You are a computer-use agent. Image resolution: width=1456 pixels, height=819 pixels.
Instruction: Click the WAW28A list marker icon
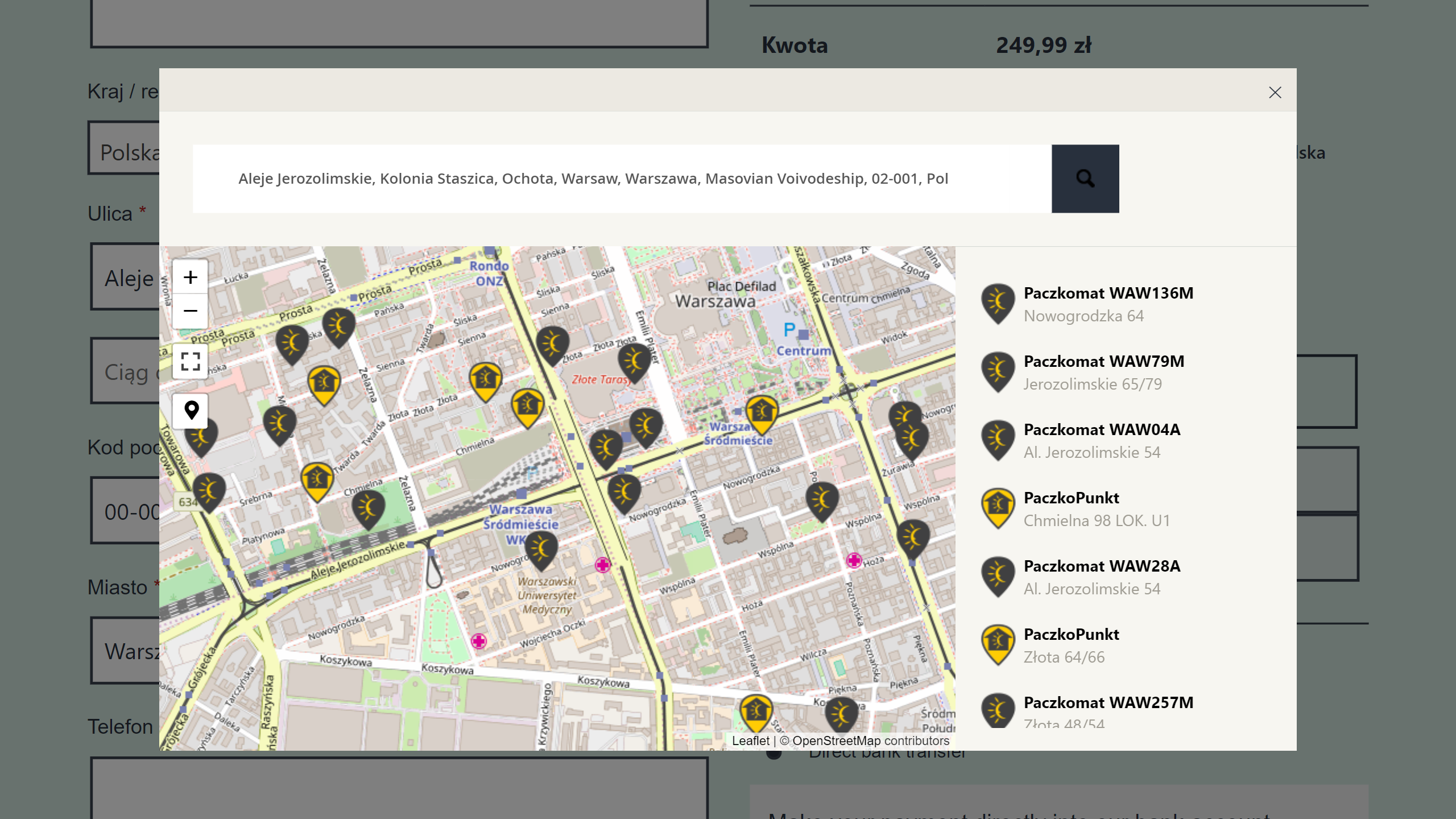(x=998, y=576)
